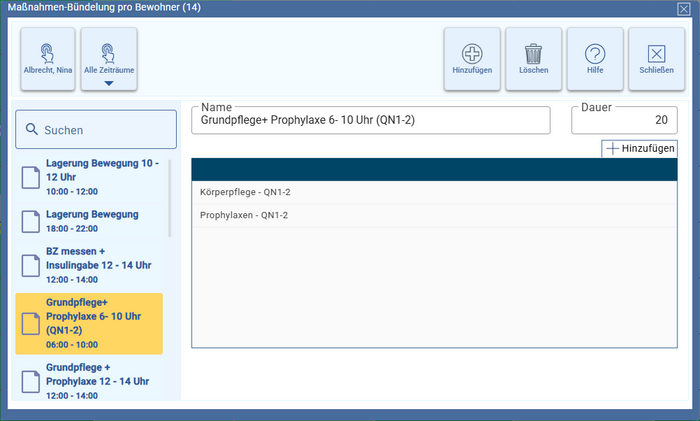Select Lagerung Bewegung 10 - 12 Uhr entry
The width and height of the screenshot is (700, 421).
coord(97,176)
